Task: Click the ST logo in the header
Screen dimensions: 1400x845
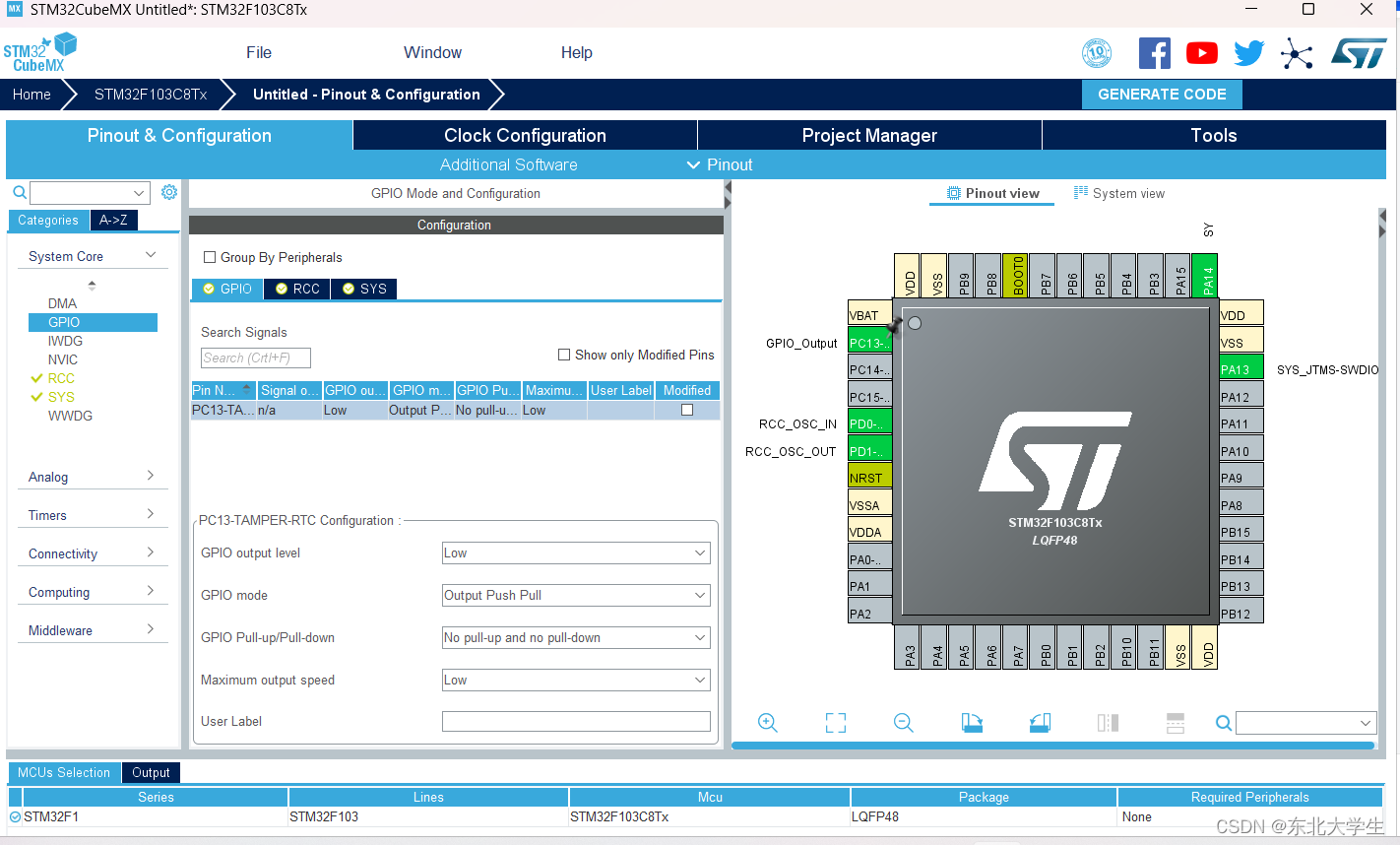Action: (1359, 53)
